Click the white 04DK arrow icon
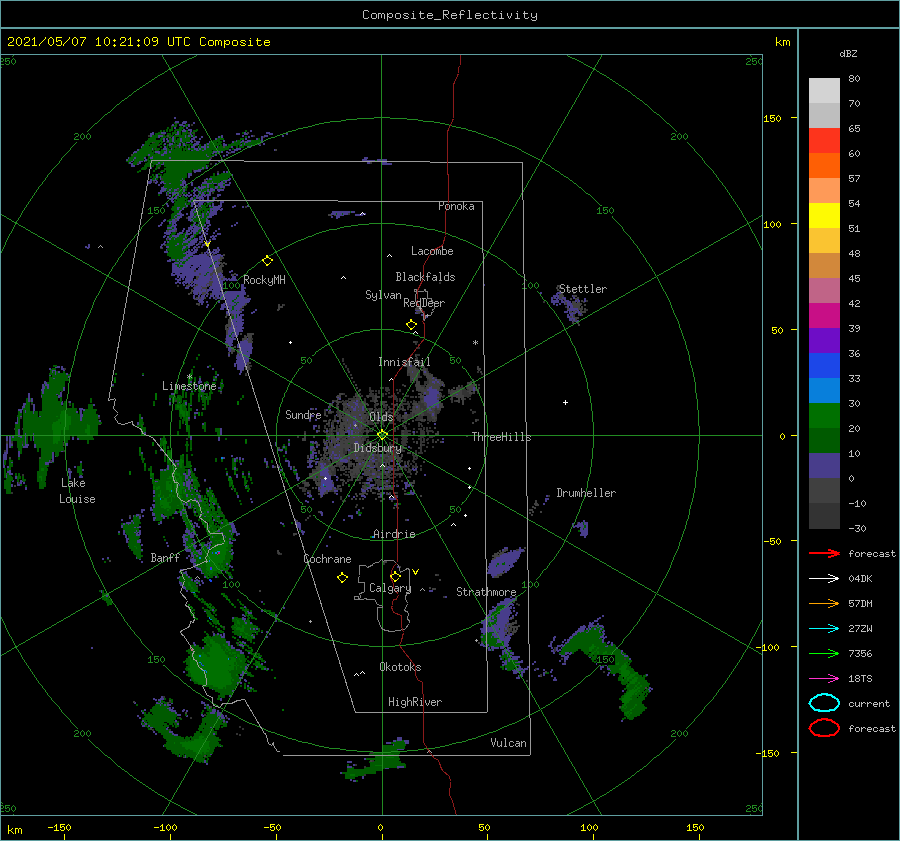900x841 pixels. pos(824,578)
